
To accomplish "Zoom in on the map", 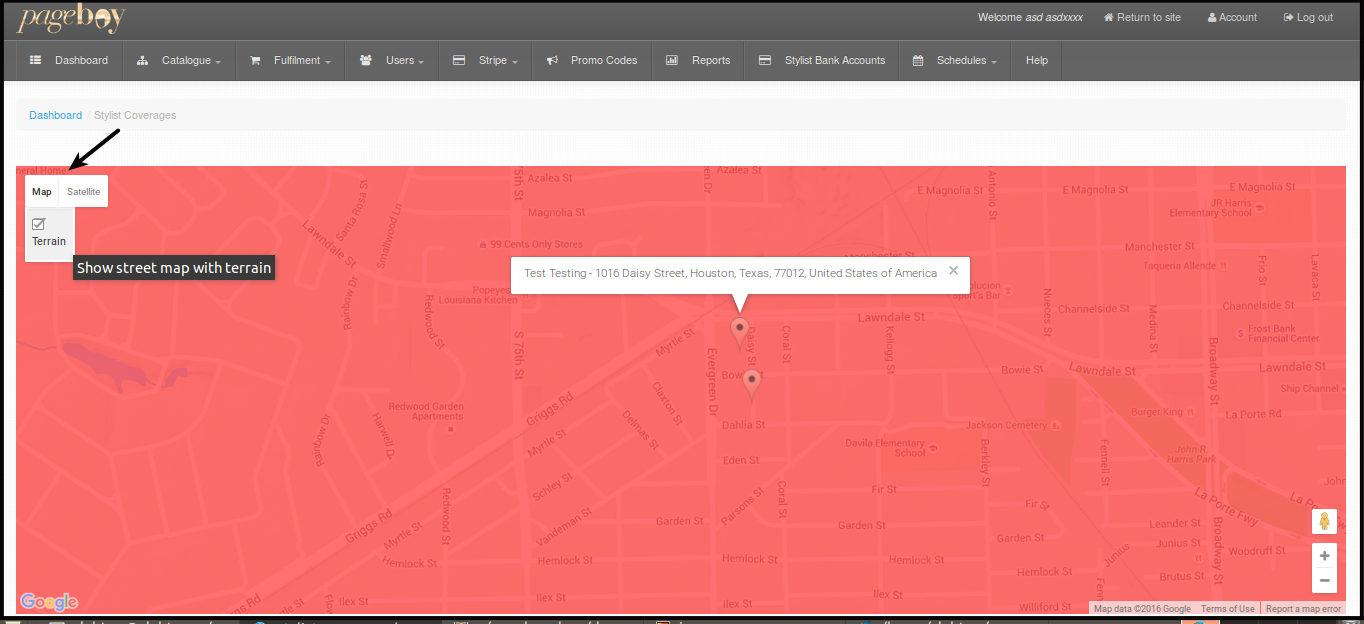I will (x=1324, y=556).
